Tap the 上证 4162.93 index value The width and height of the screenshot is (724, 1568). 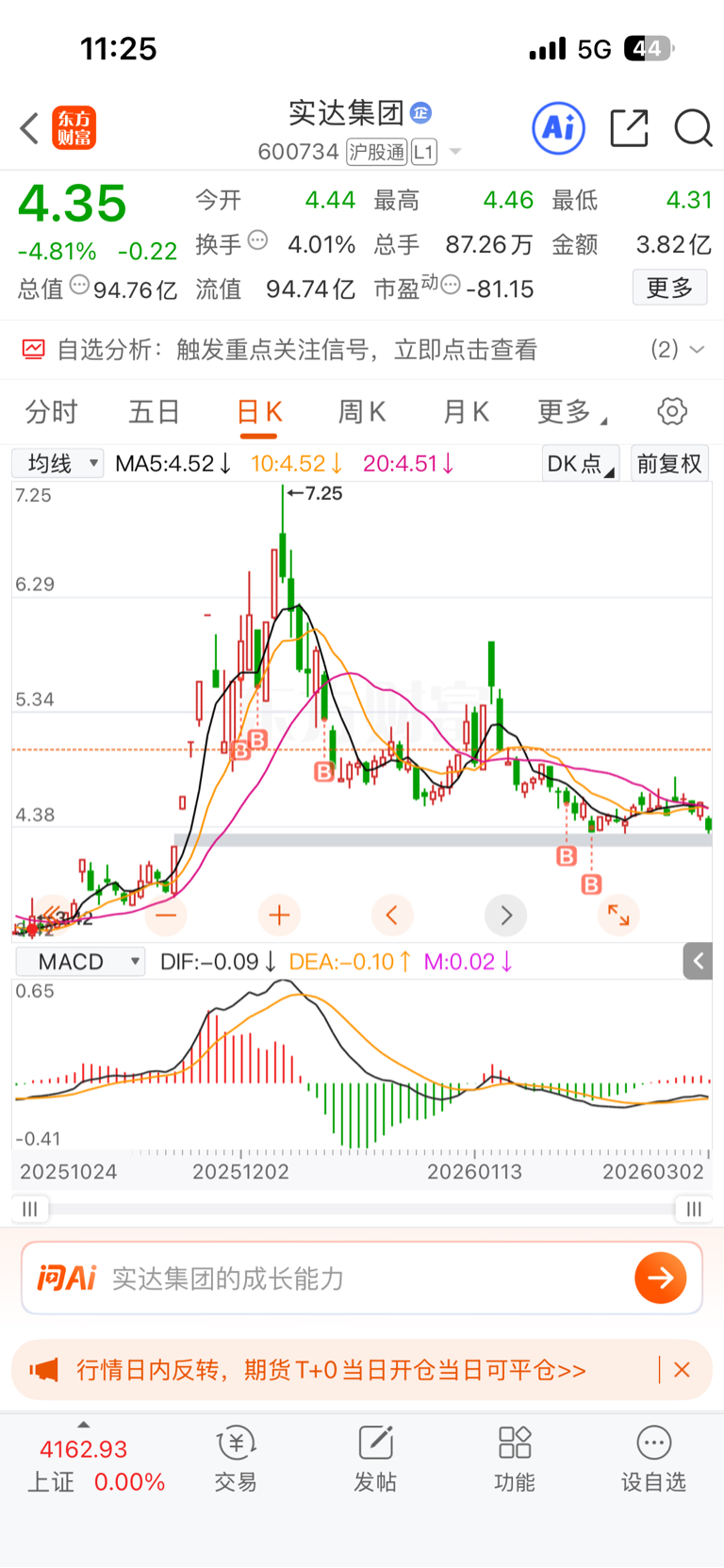(83, 1449)
